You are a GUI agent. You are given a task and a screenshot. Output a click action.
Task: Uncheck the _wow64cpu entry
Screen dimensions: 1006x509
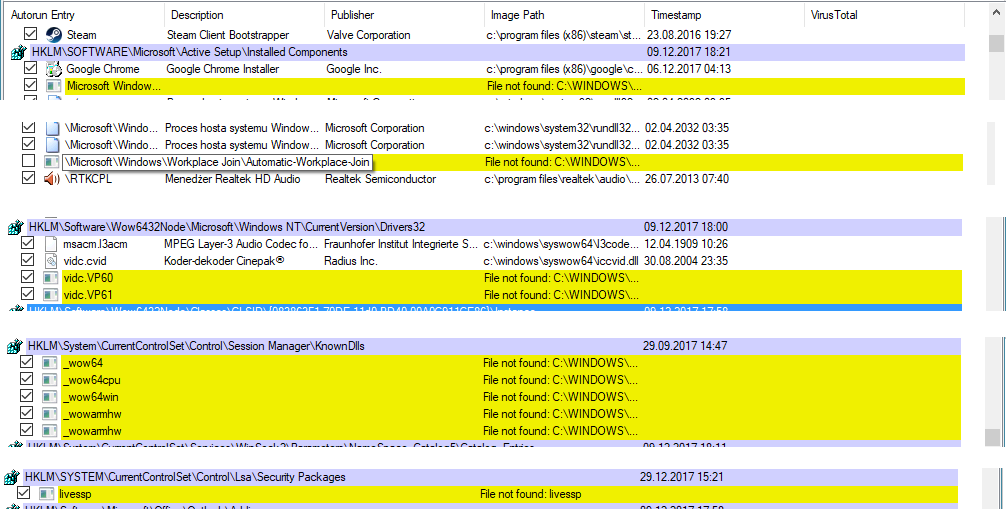point(26,379)
